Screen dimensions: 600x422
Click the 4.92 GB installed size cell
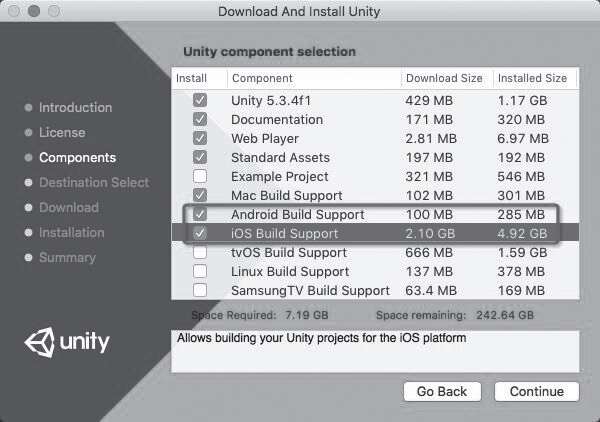tap(522, 233)
